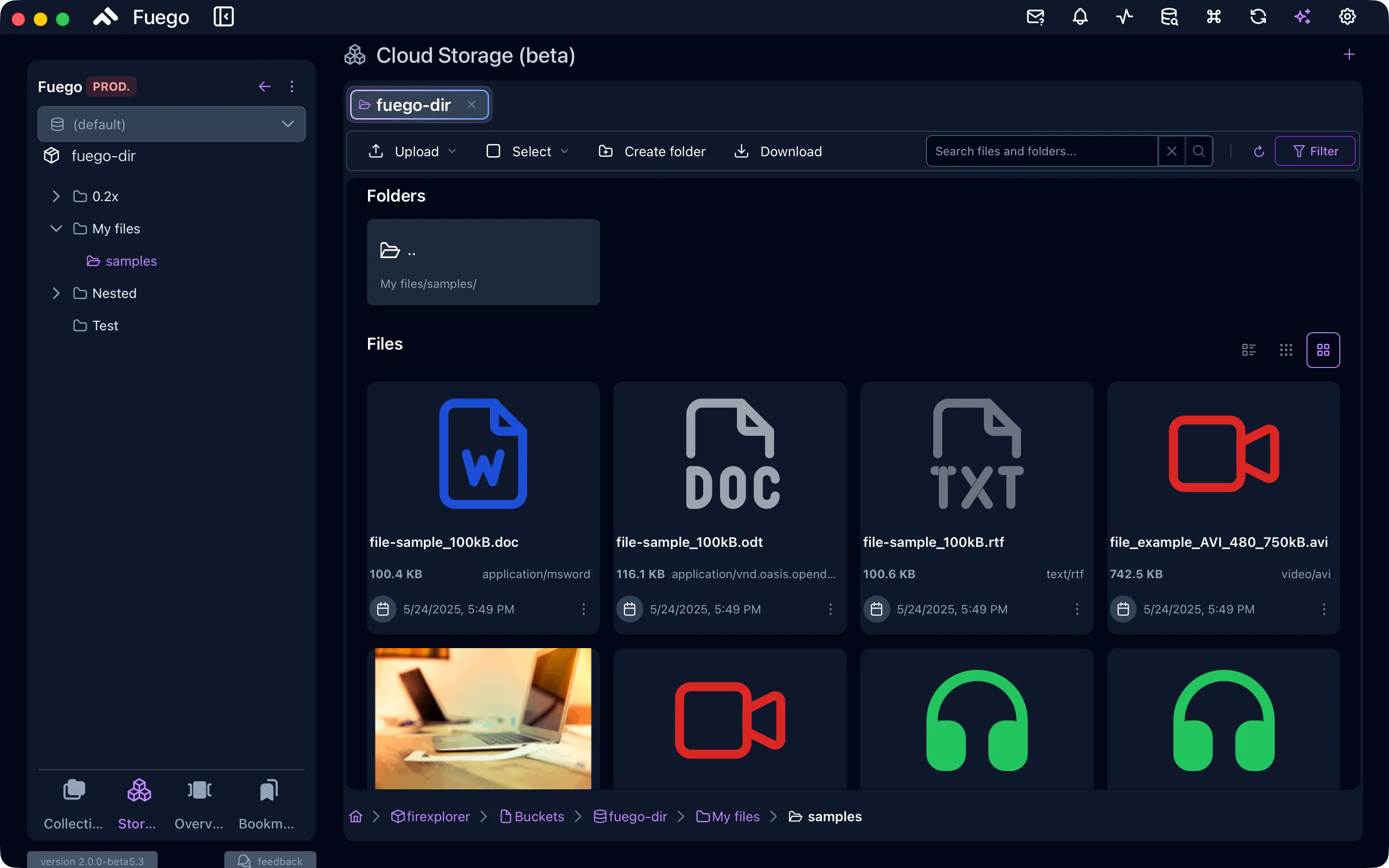The width and height of the screenshot is (1389, 868).
Task: Refresh the file listing
Action: [1259, 151]
